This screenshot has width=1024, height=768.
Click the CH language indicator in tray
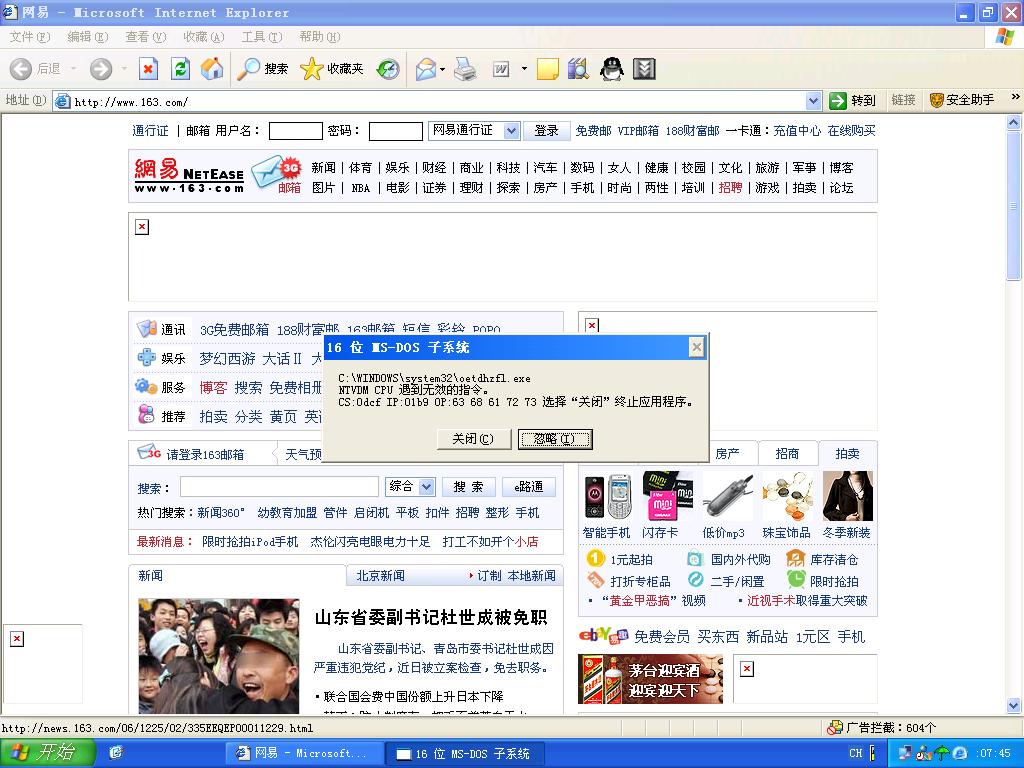pos(856,753)
